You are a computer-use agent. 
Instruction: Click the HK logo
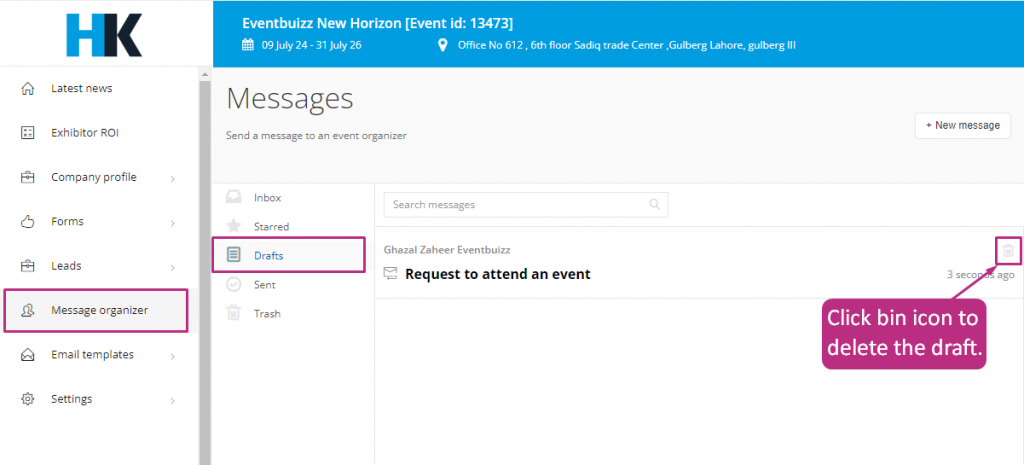[x=104, y=35]
